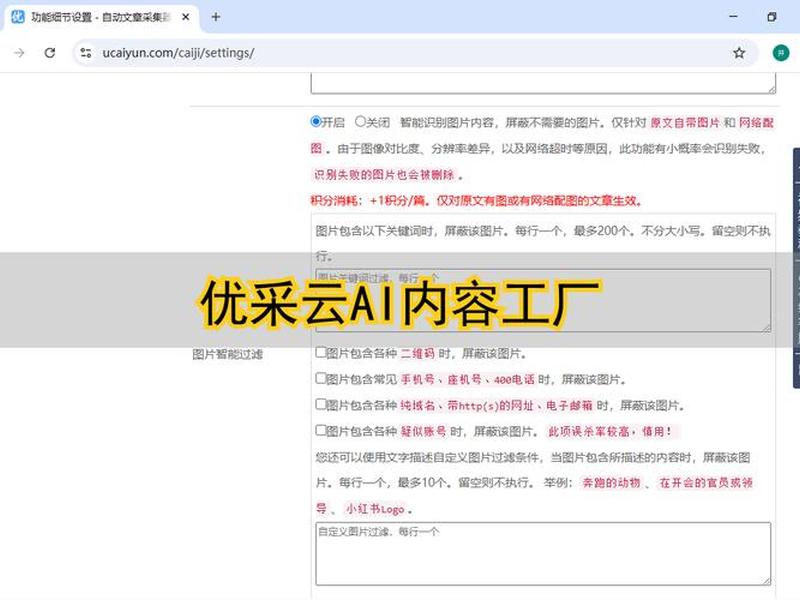Tick the 纯域名、带http(s)的网址 filter checkbox
The image size is (800, 600).
coord(320,404)
